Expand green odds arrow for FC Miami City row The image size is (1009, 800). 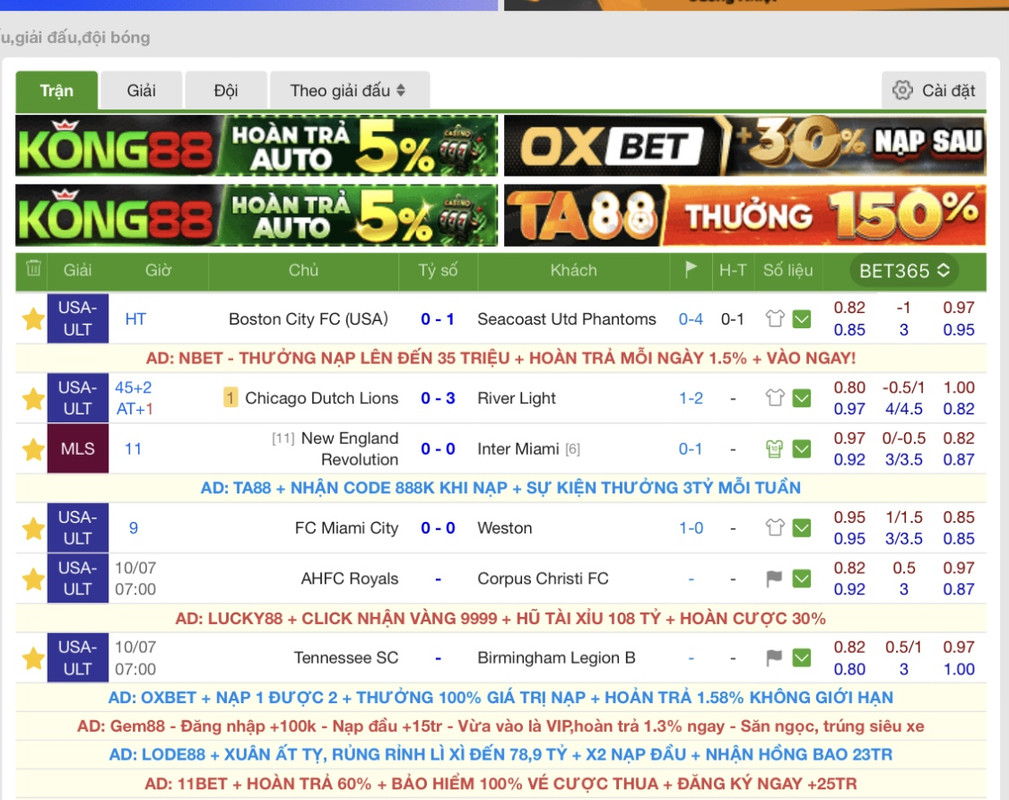(802, 528)
